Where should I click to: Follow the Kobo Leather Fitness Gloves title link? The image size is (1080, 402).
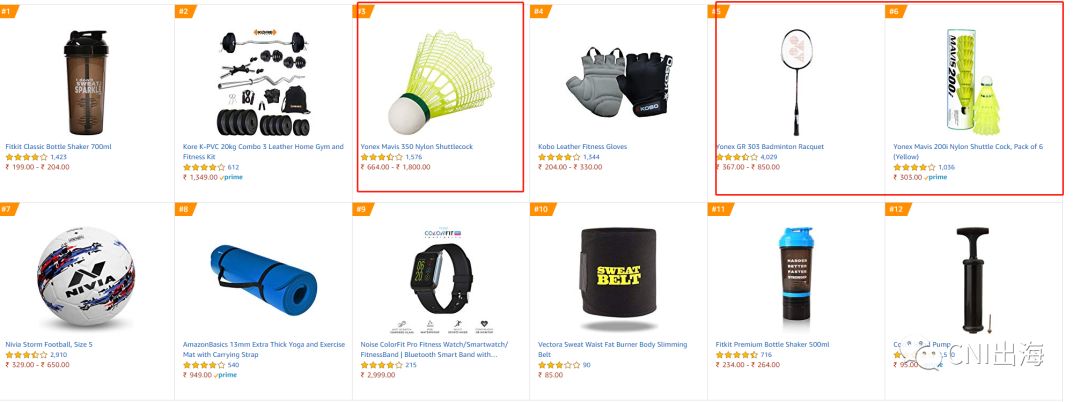tap(583, 147)
